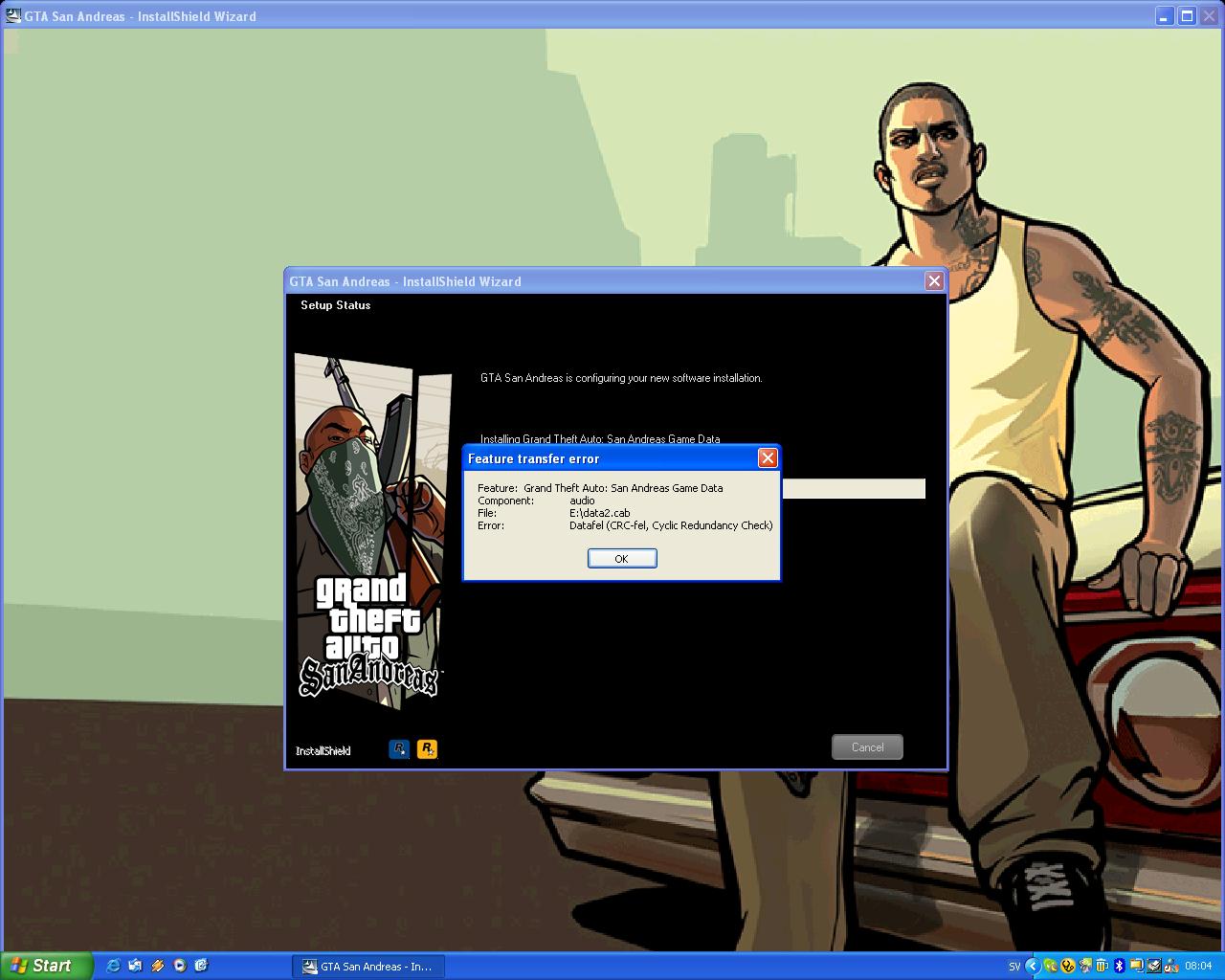This screenshot has width=1225, height=980.
Task: Click 'audio' component text in error dialog
Action: point(582,501)
